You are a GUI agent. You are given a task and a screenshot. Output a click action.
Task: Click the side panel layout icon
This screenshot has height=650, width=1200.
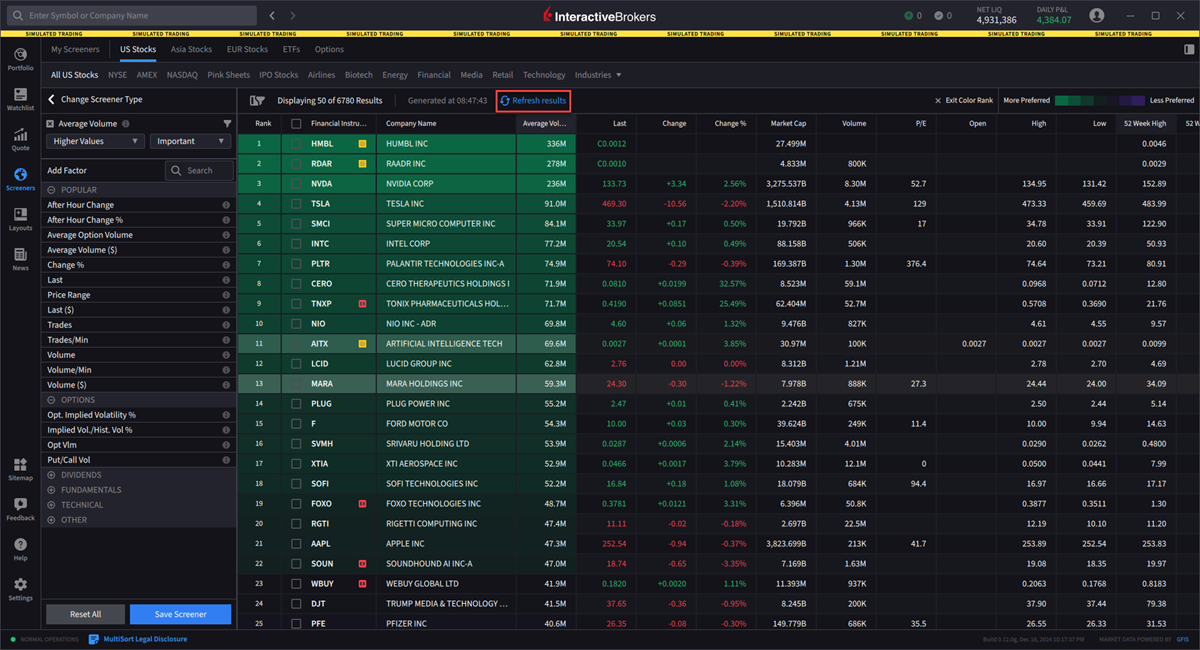point(1189,49)
